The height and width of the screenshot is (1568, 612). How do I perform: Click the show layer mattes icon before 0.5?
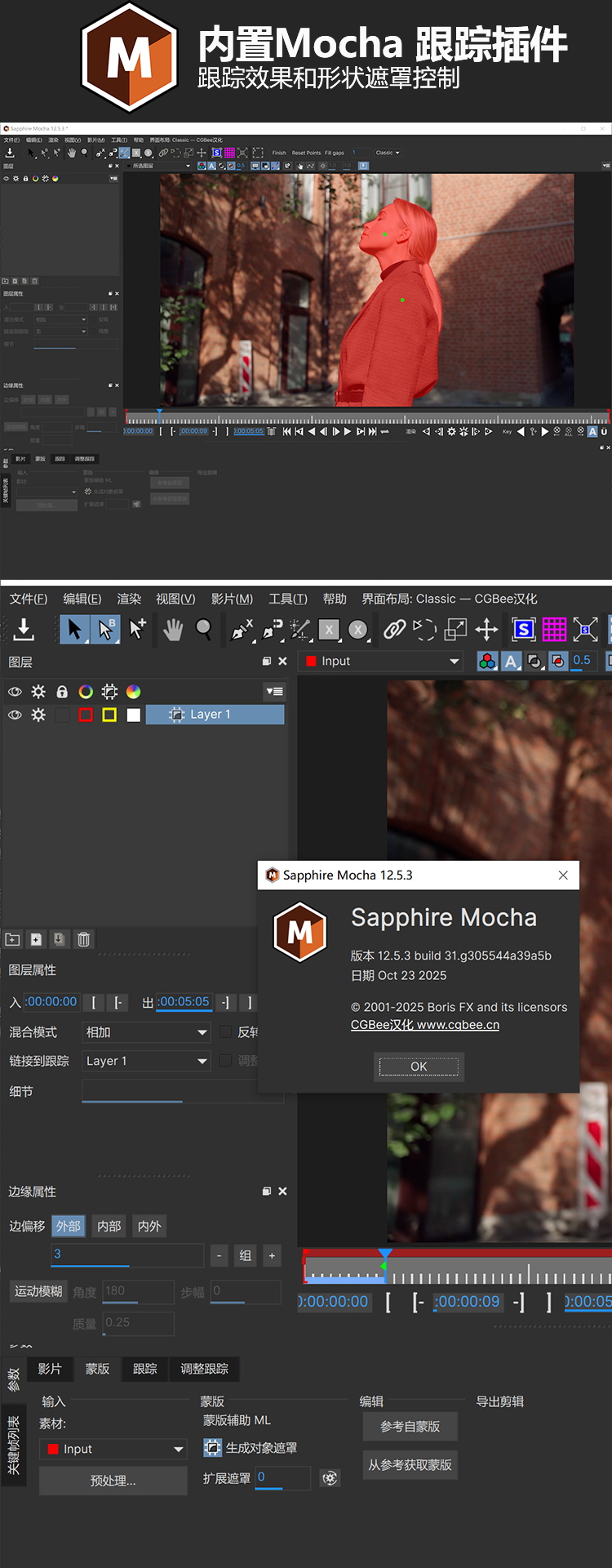click(x=558, y=661)
